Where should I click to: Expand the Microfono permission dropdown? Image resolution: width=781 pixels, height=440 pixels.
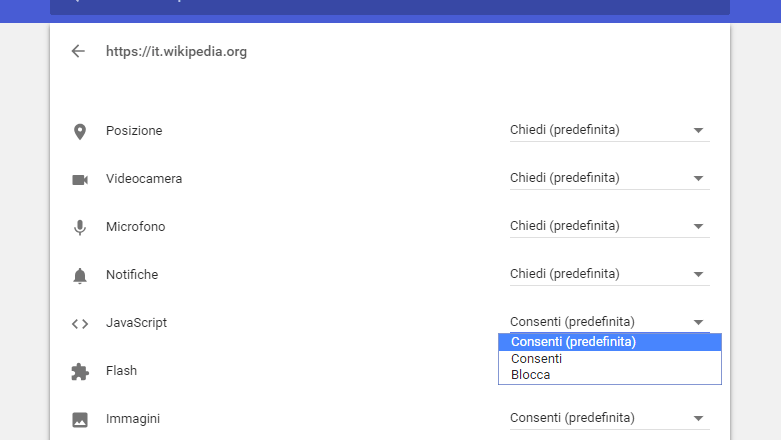(x=610, y=226)
